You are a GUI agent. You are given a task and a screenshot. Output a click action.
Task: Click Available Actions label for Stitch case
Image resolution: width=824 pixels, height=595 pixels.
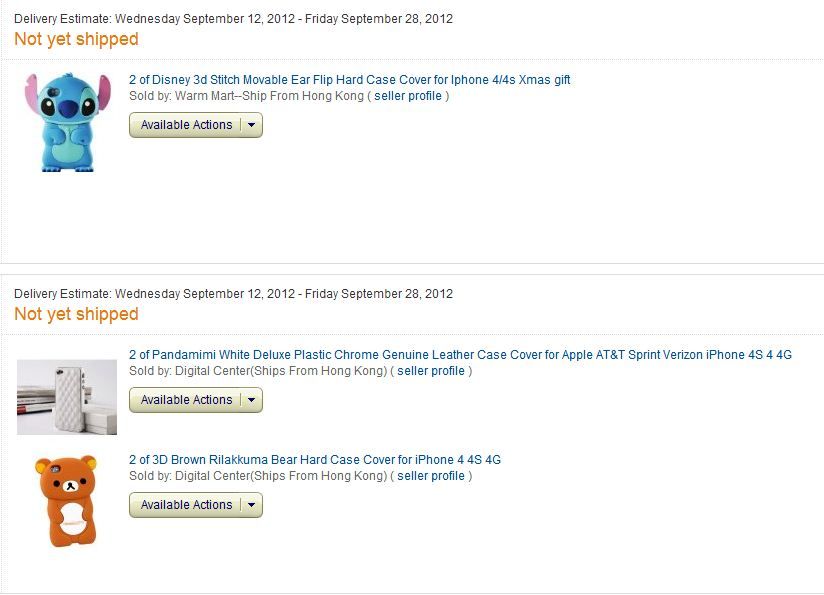(186, 125)
